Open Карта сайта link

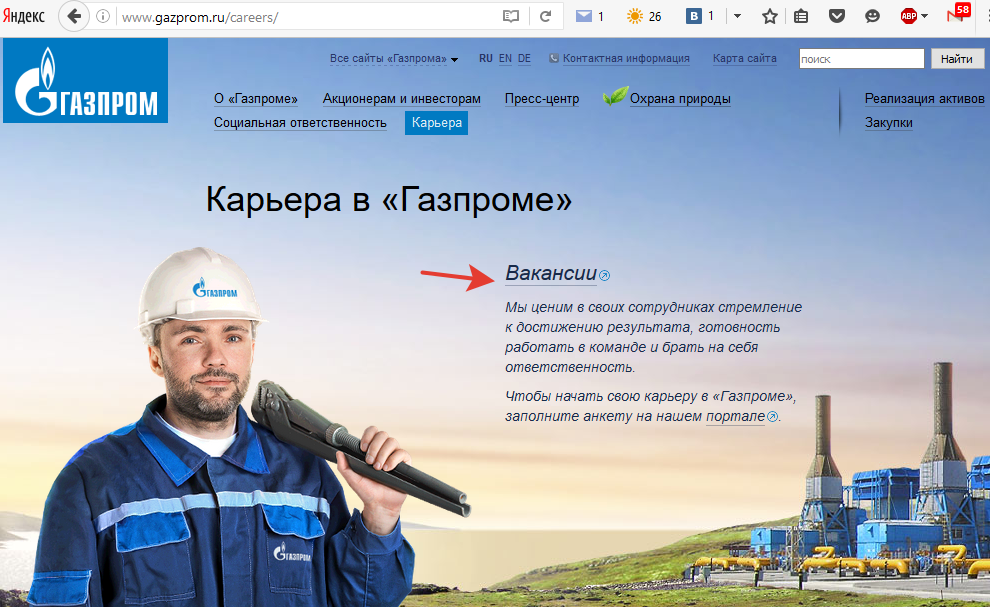744,58
